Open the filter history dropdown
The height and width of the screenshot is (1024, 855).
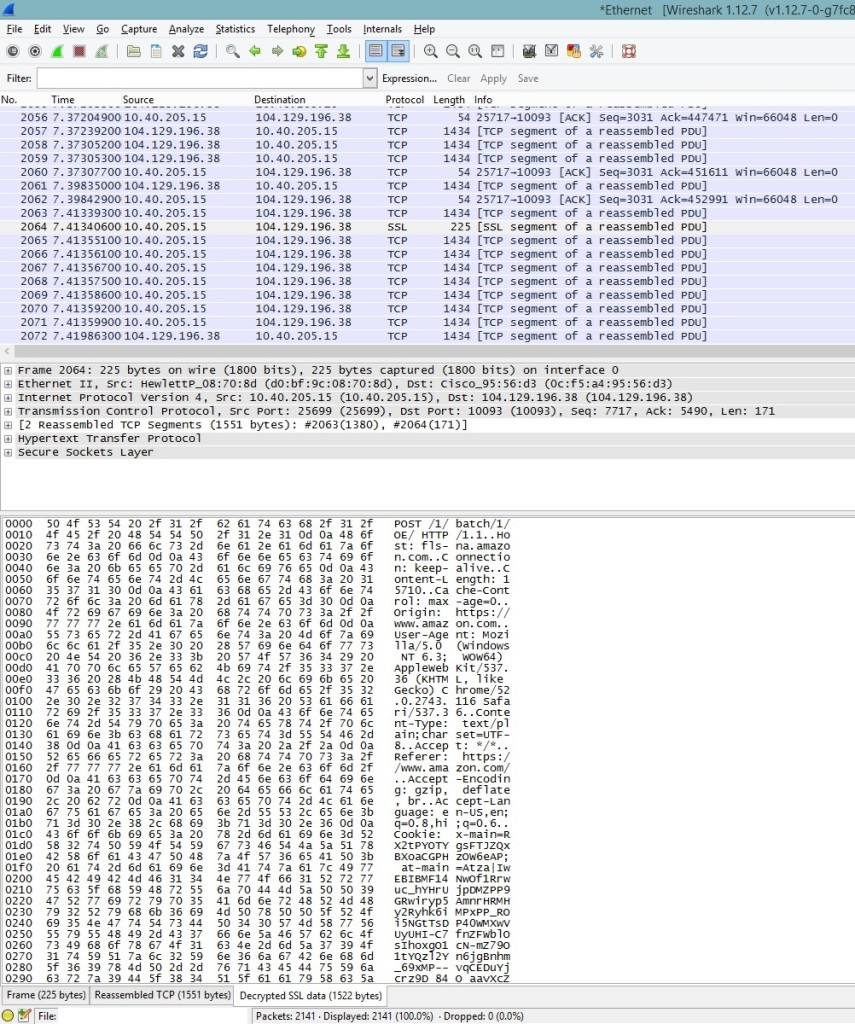369,78
